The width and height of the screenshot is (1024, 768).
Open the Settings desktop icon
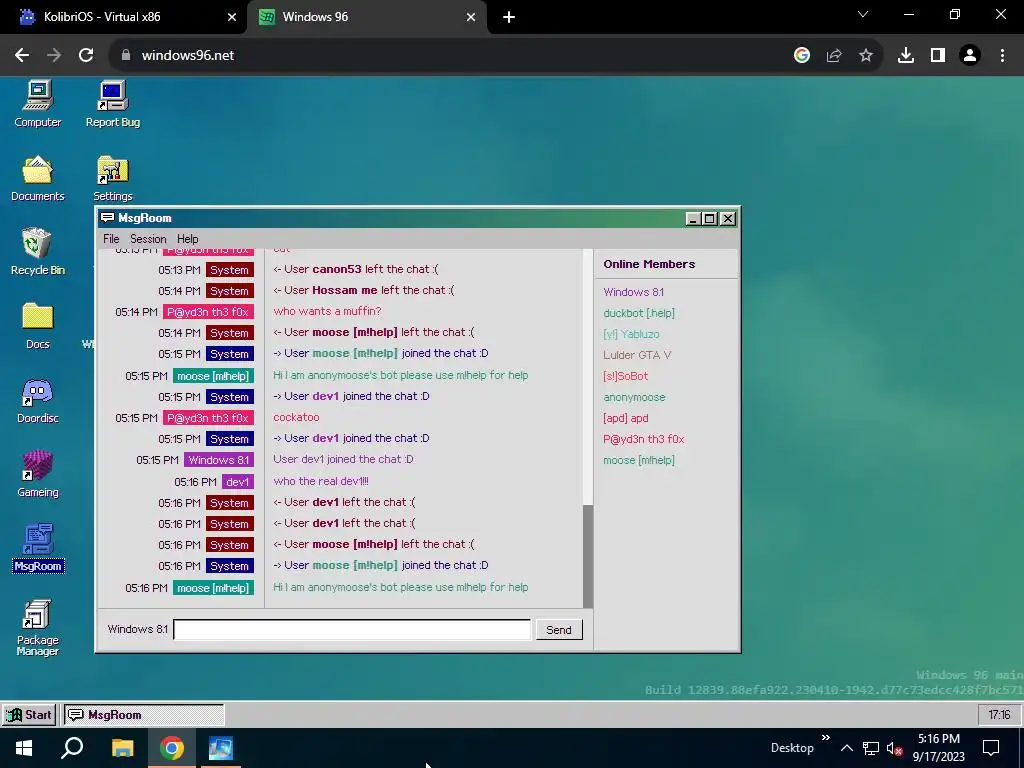click(112, 178)
